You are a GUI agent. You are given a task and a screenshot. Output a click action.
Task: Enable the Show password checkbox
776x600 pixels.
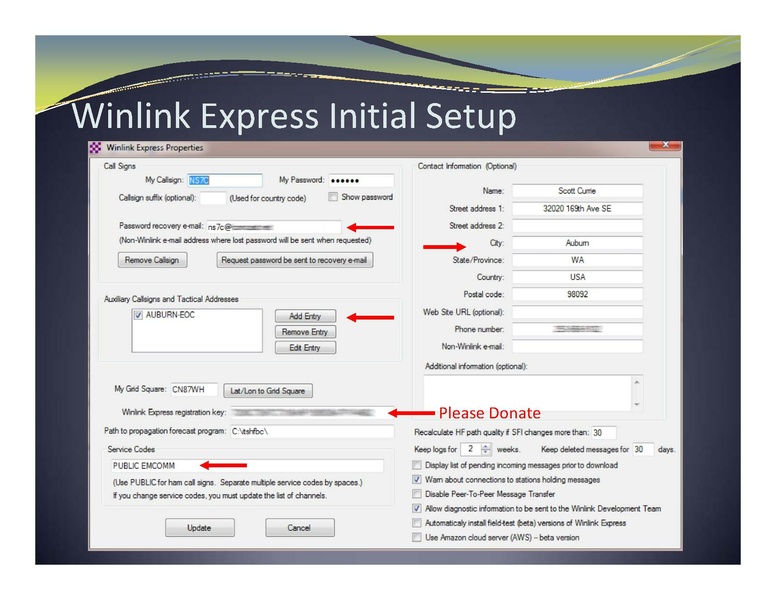click(333, 197)
